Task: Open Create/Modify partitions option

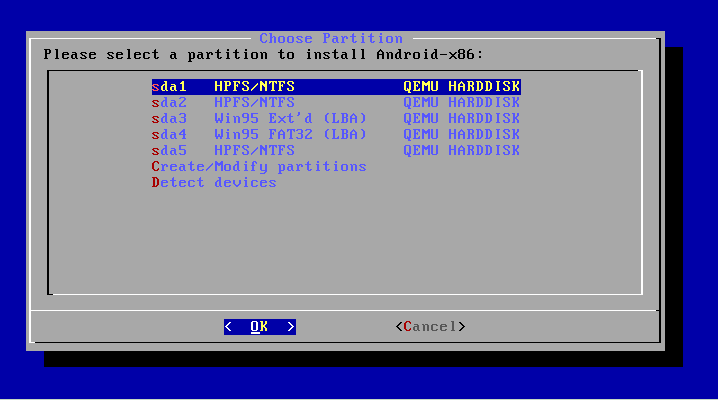Action: 259,167
